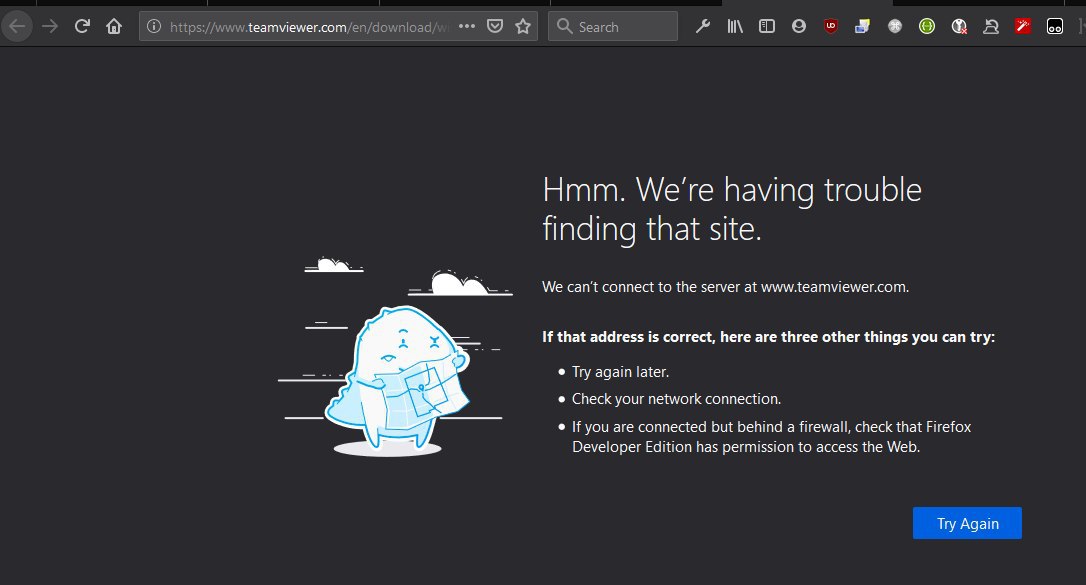Open the Library bookshelf icon
The width and height of the screenshot is (1086, 585).
pos(735,27)
